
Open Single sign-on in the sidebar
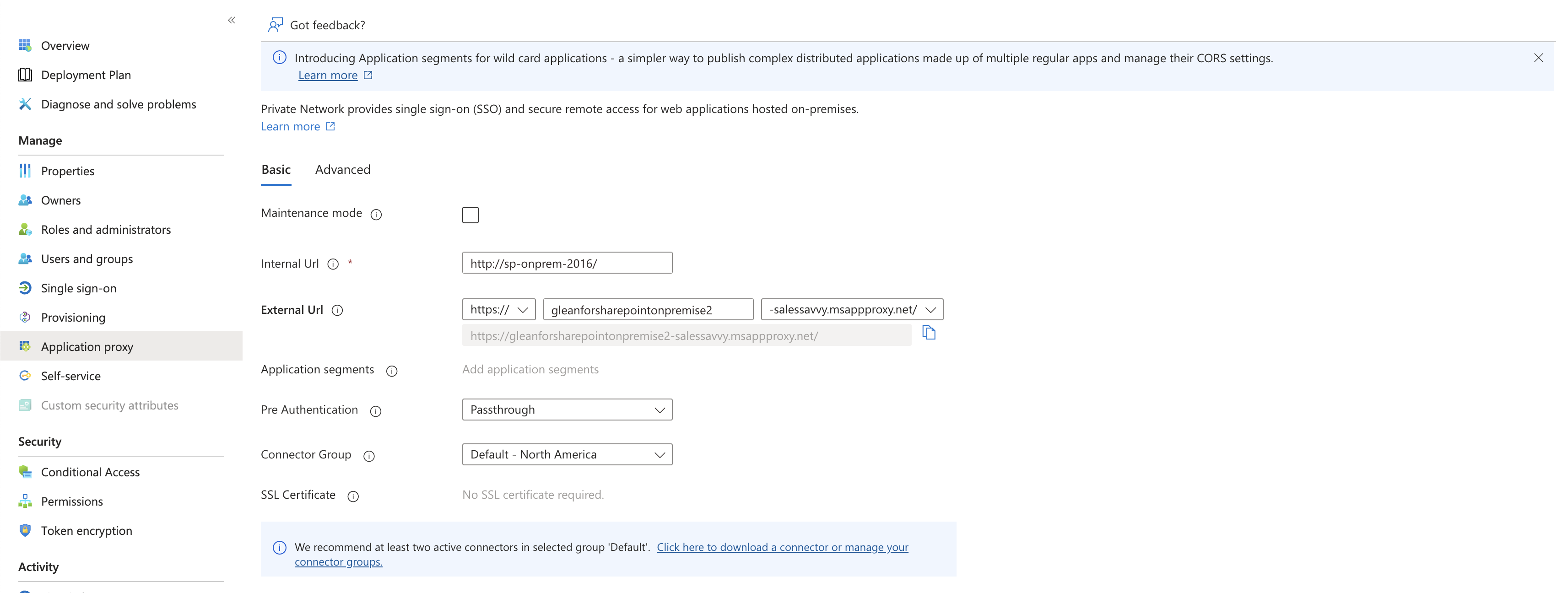coord(79,289)
